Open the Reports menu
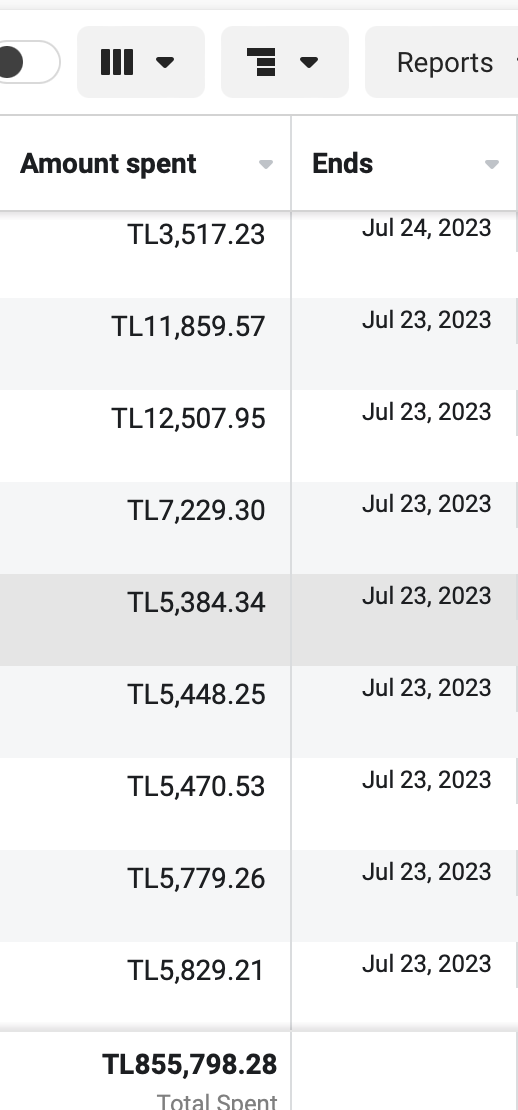This screenshot has width=518, height=1110. (x=444, y=62)
